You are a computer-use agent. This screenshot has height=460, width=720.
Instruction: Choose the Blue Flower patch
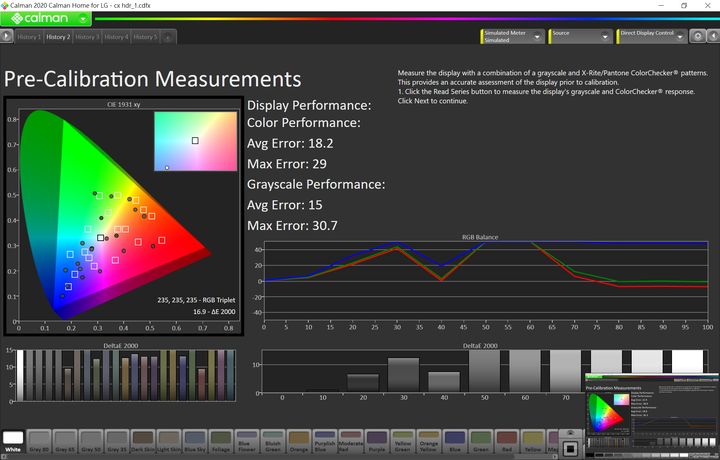247,441
